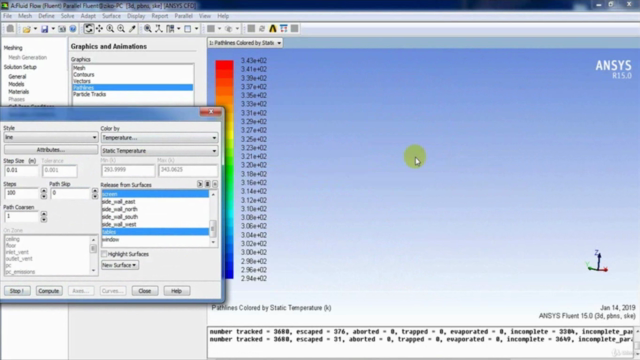The width and height of the screenshot is (640, 360).
Task: Click the Step Size input field
Action: tap(21, 170)
